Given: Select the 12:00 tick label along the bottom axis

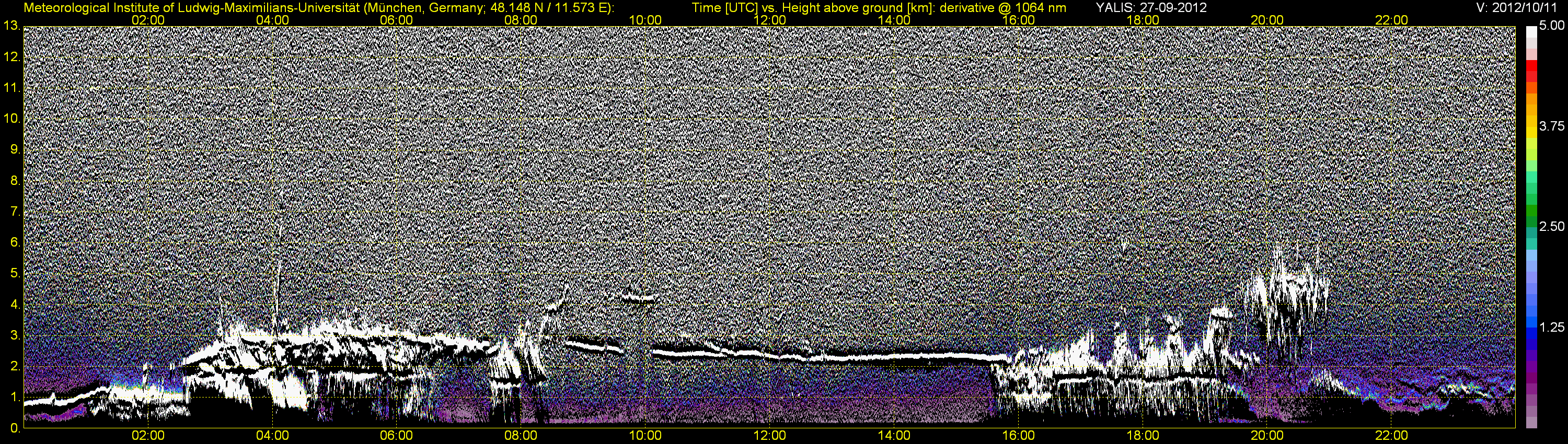Looking at the screenshot, I should (x=770, y=436).
